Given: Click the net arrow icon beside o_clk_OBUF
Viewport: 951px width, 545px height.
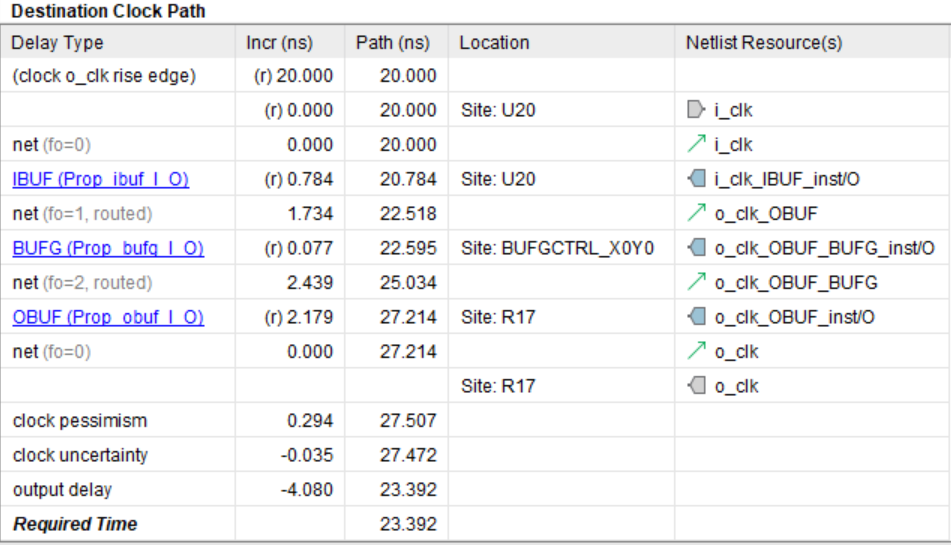Looking at the screenshot, I should coord(697,214).
